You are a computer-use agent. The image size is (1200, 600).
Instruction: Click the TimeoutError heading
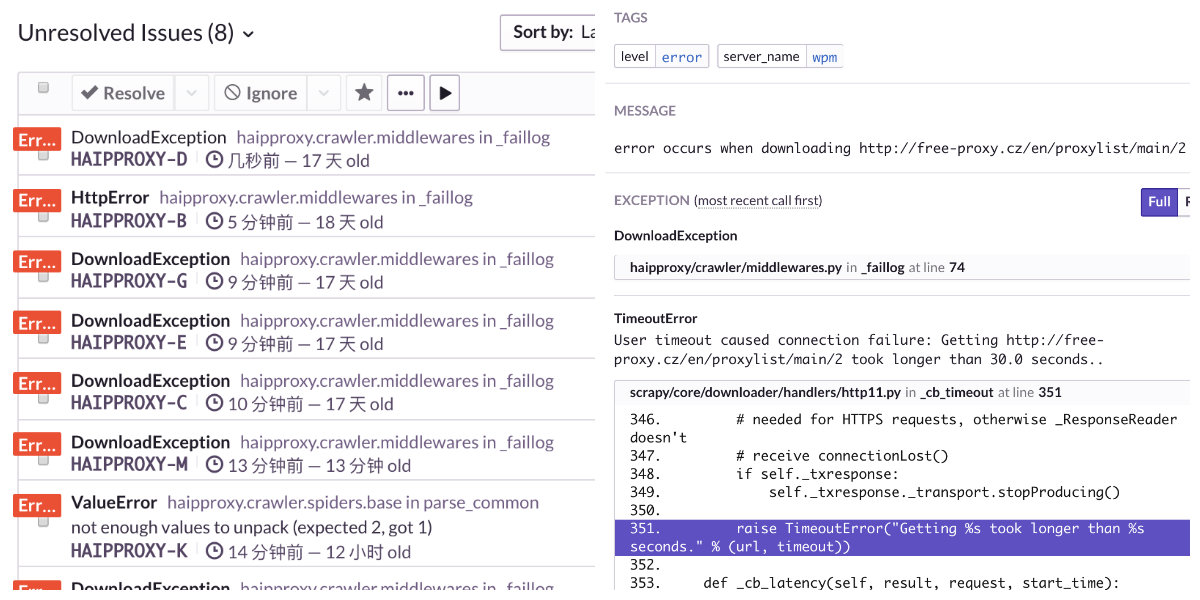click(x=656, y=319)
